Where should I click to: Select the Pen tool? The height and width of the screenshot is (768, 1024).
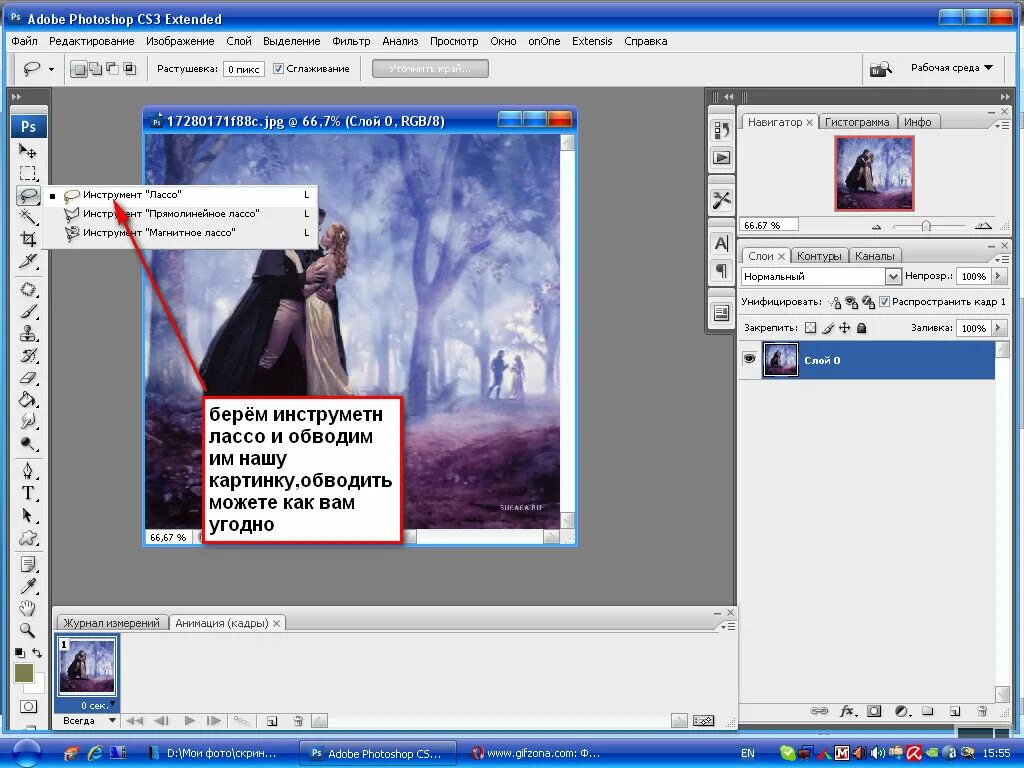pyautogui.click(x=27, y=471)
